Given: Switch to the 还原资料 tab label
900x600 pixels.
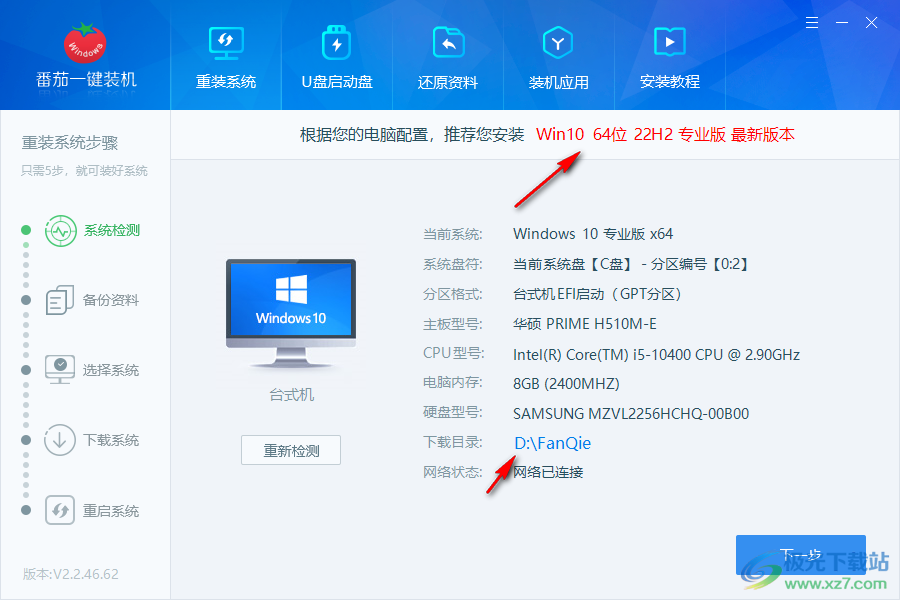Looking at the screenshot, I should pos(448,83).
